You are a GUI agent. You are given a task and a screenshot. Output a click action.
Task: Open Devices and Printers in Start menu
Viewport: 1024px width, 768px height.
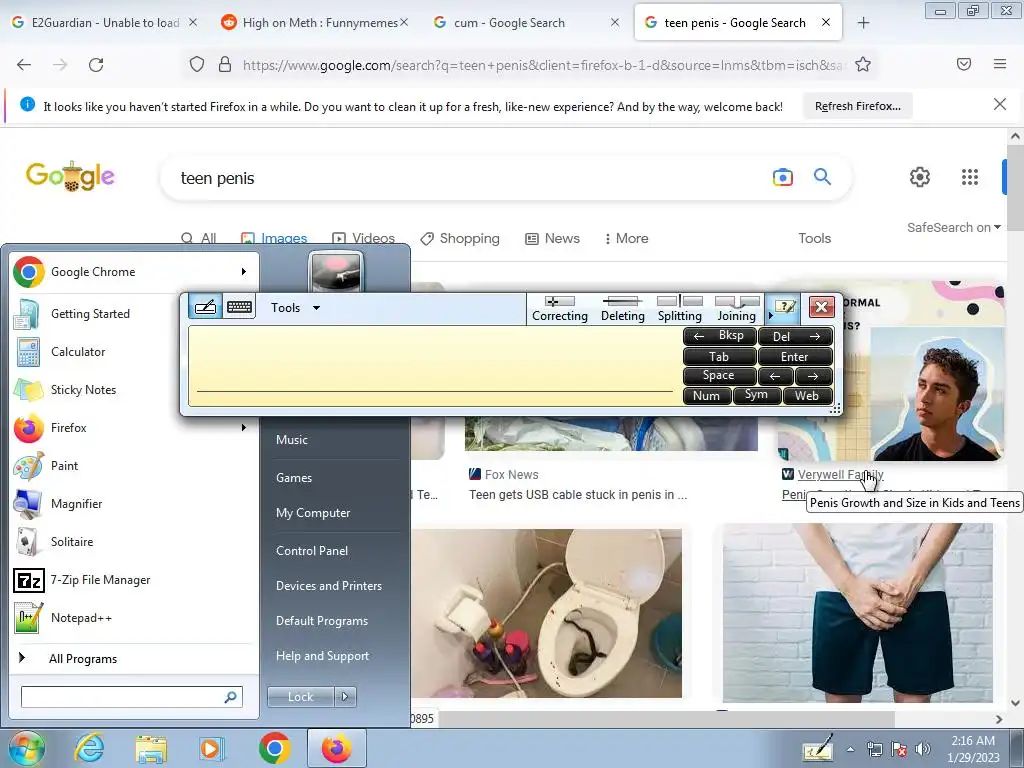point(328,586)
